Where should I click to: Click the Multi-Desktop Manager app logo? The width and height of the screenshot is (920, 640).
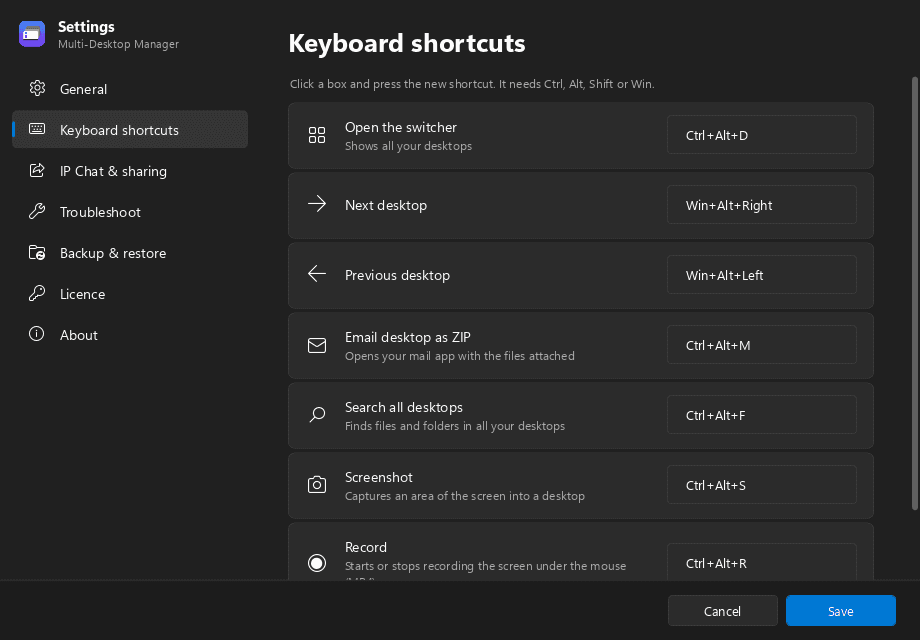pyautogui.click(x=32, y=34)
